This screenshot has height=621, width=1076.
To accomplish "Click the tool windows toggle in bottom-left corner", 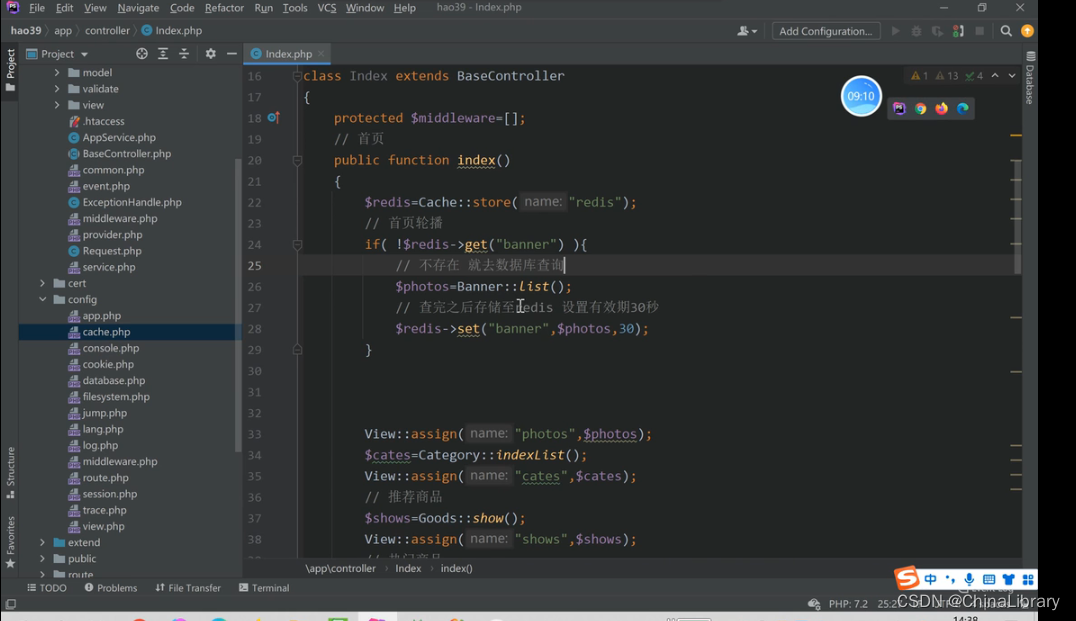I will [10, 604].
